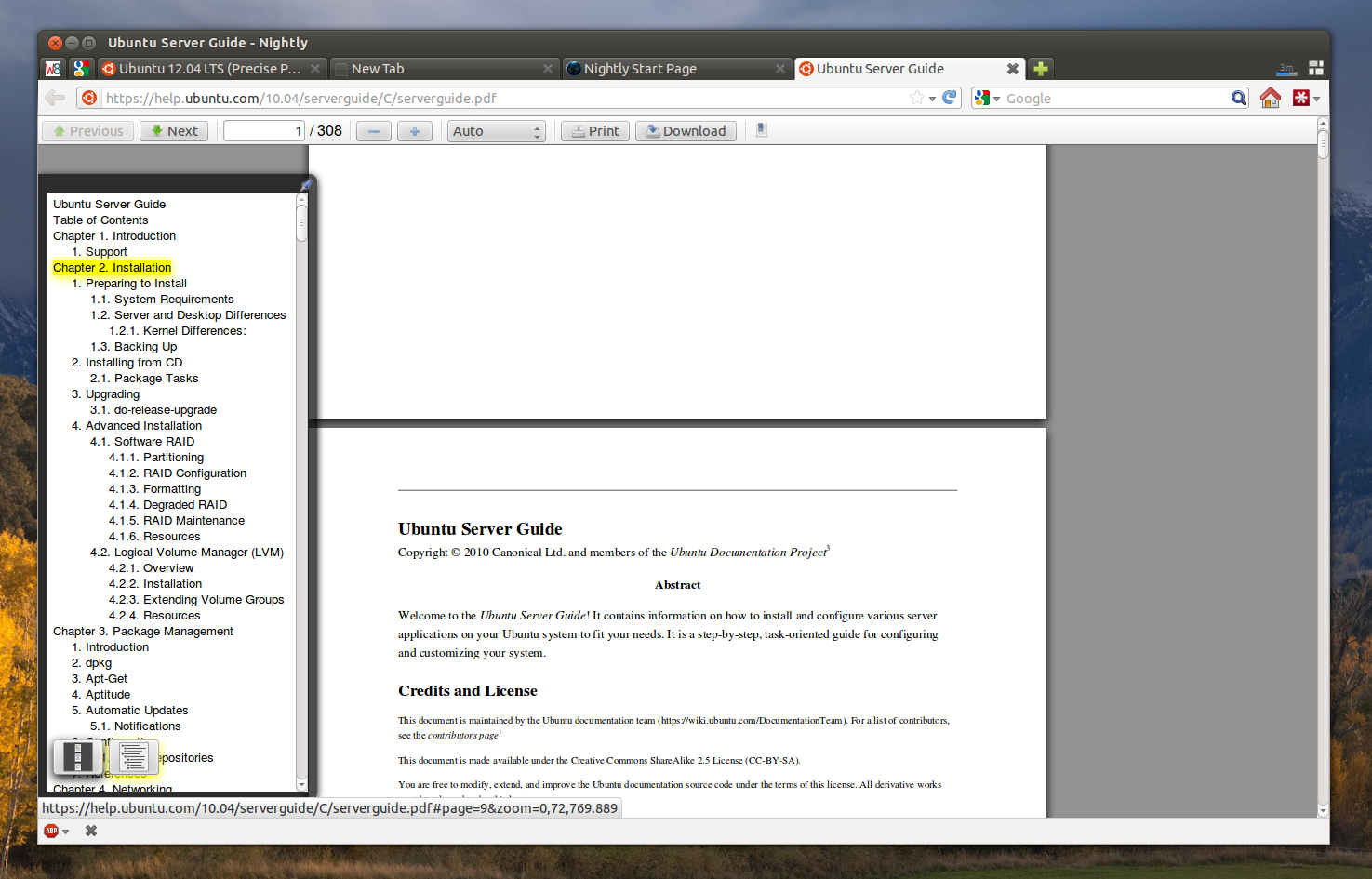
Task: Open a new tab with green plus
Action: [1041, 68]
